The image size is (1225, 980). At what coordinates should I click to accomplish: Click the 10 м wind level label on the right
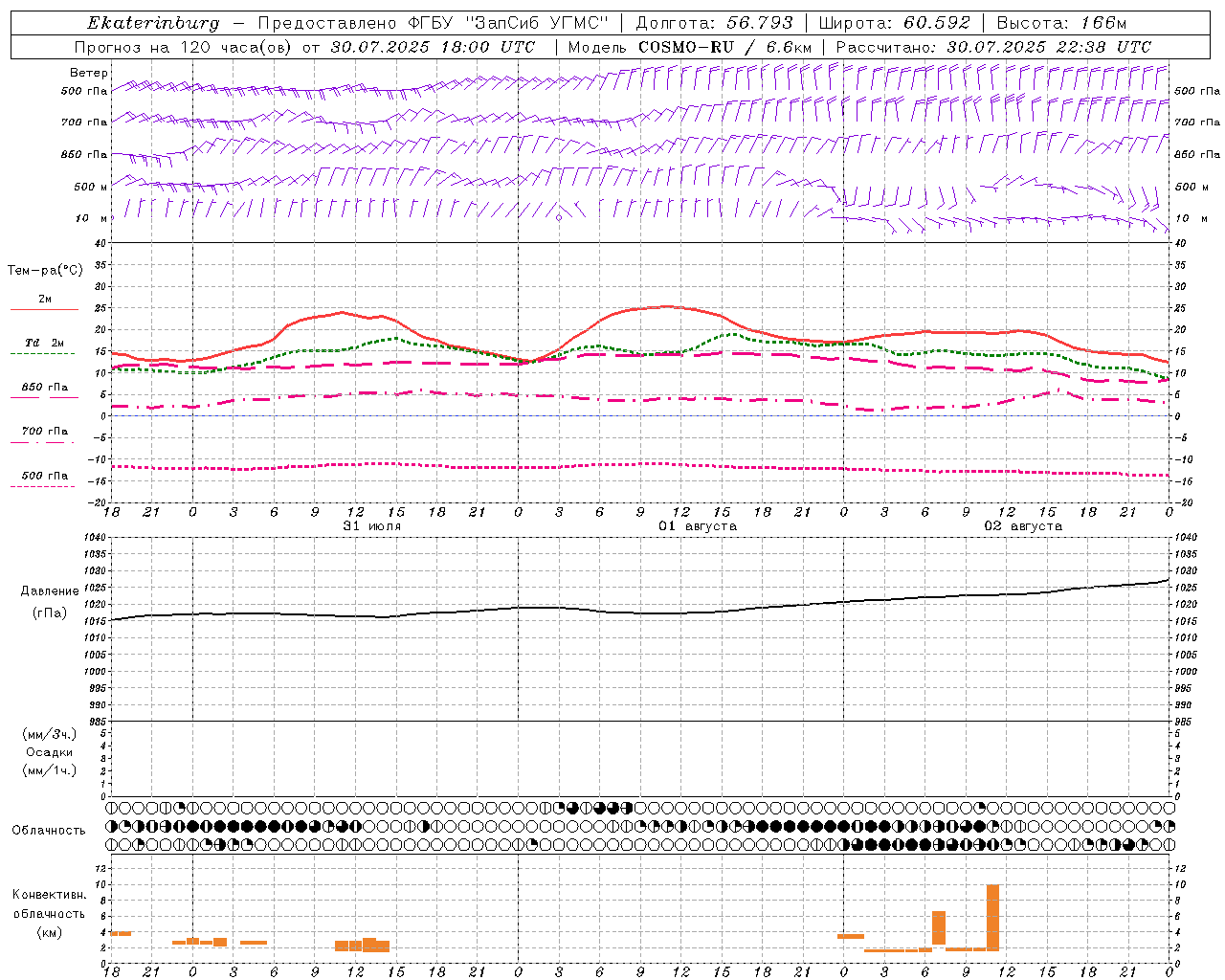1191,218
